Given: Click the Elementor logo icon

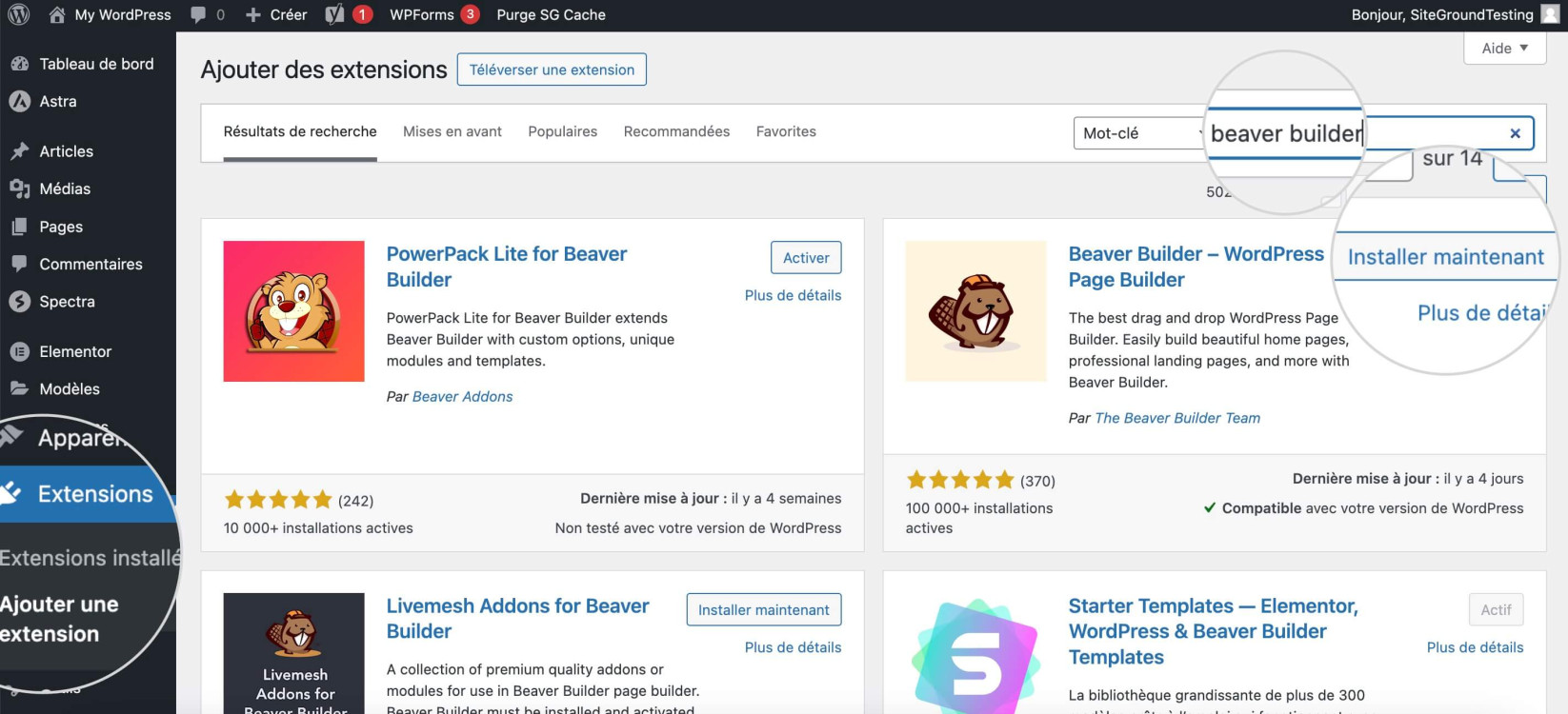Looking at the screenshot, I should click(x=19, y=351).
